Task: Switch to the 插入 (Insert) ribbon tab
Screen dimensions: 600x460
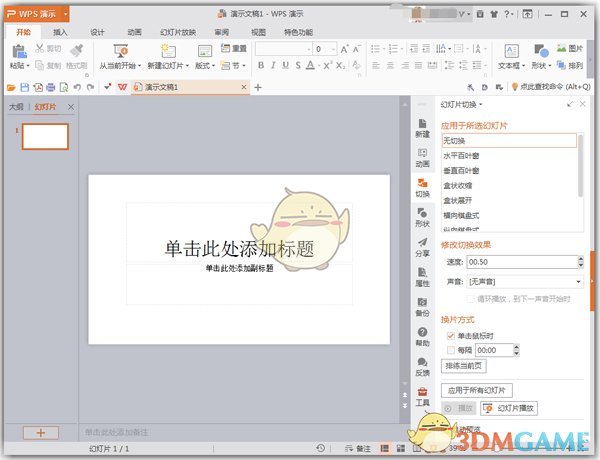Action: [x=60, y=32]
